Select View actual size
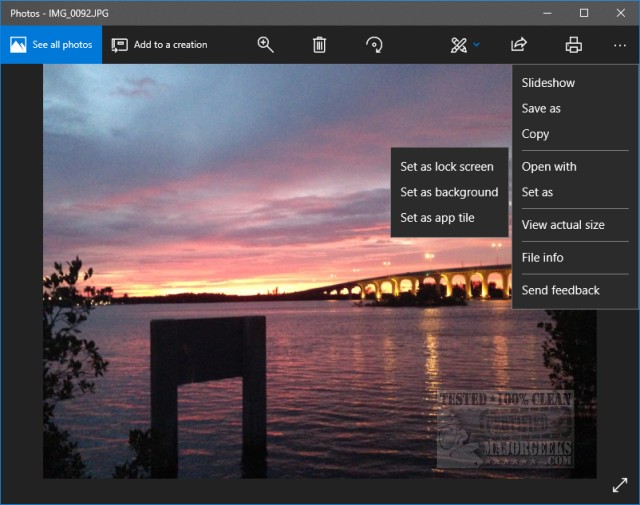Image resolution: width=640 pixels, height=505 pixels. click(x=575, y=225)
